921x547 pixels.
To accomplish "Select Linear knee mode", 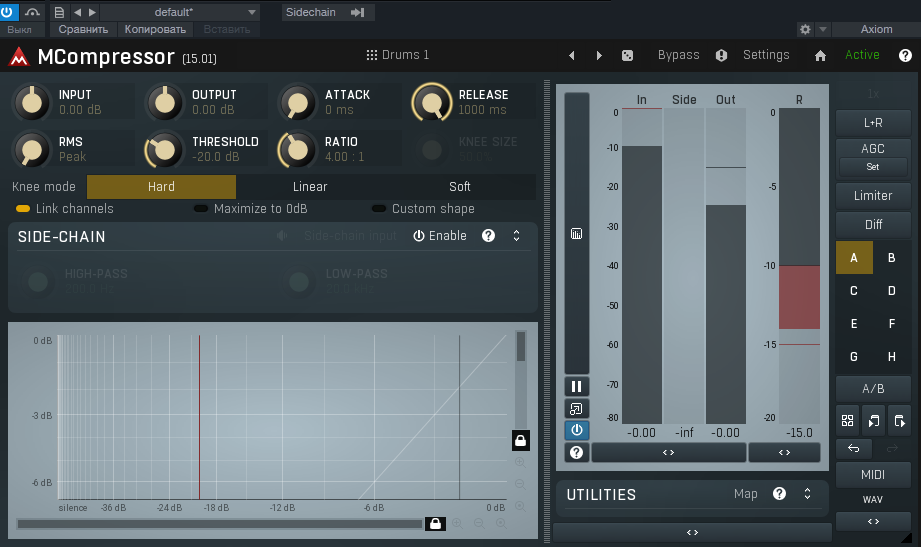I will click(x=310, y=187).
